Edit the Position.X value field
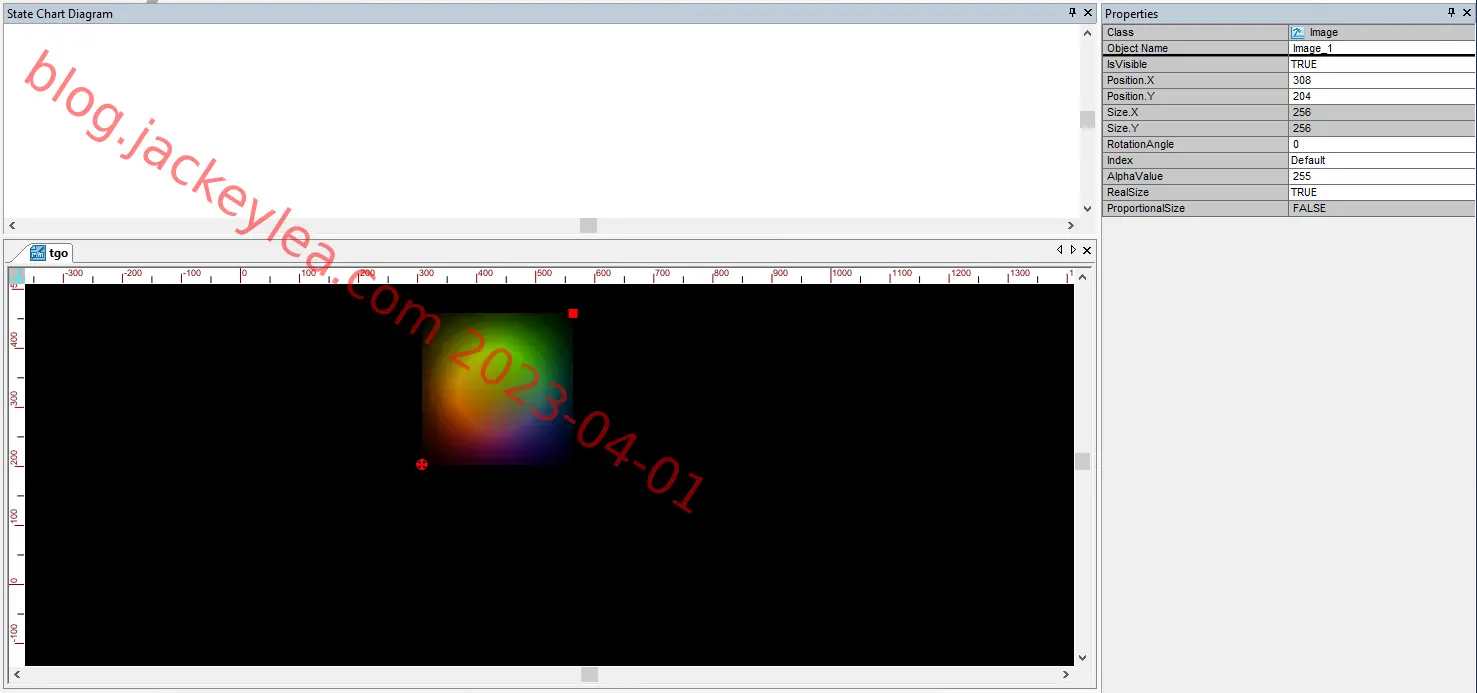Viewport: 1477px width, 693px height. coord(1381,80)
